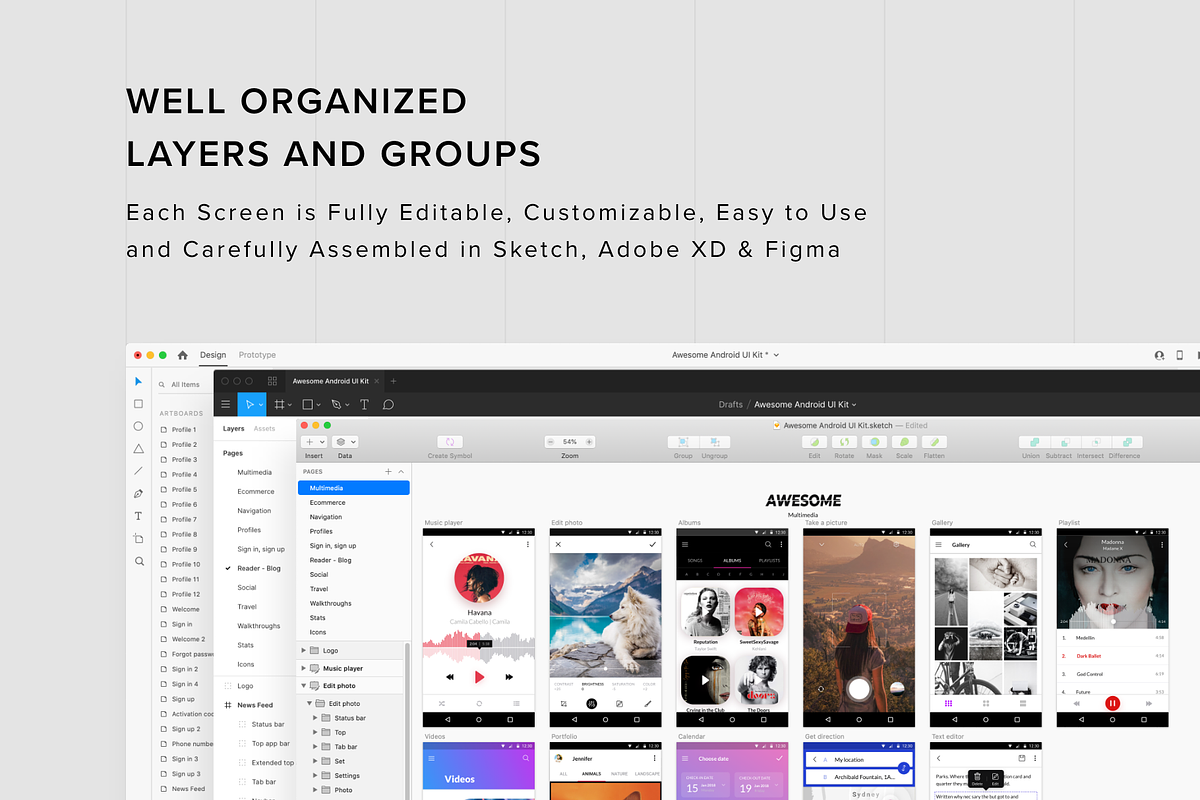Click the Sketch Rotate toolbar icon
Screen dimensions: 1200x800
pyautogui.click(x=844, y=442)
